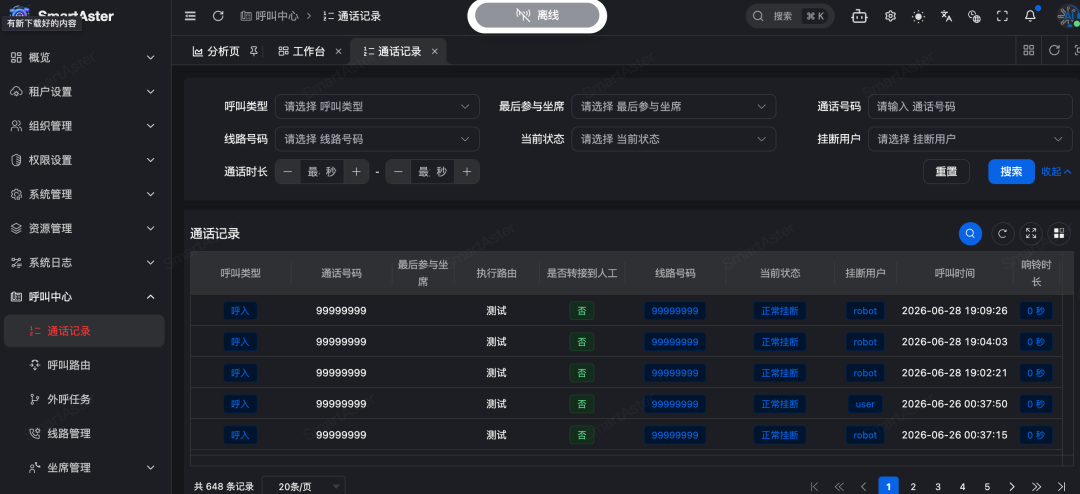Collapse the 呼叫中心 sidebar menu
Image resolution: width=1080 pixels, height=494 pixels.
84,297
